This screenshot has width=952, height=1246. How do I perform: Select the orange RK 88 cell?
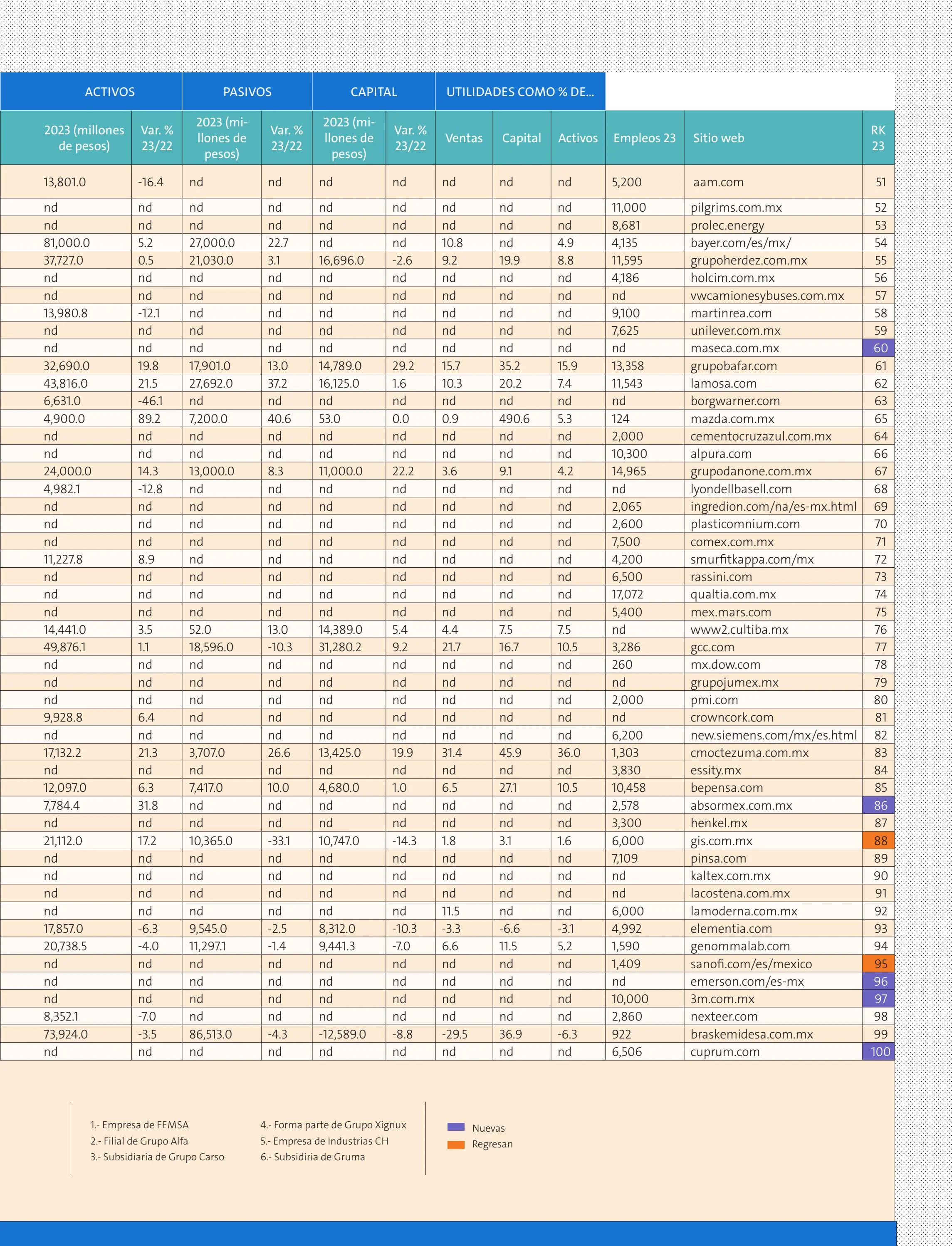[x=878, y=841]
